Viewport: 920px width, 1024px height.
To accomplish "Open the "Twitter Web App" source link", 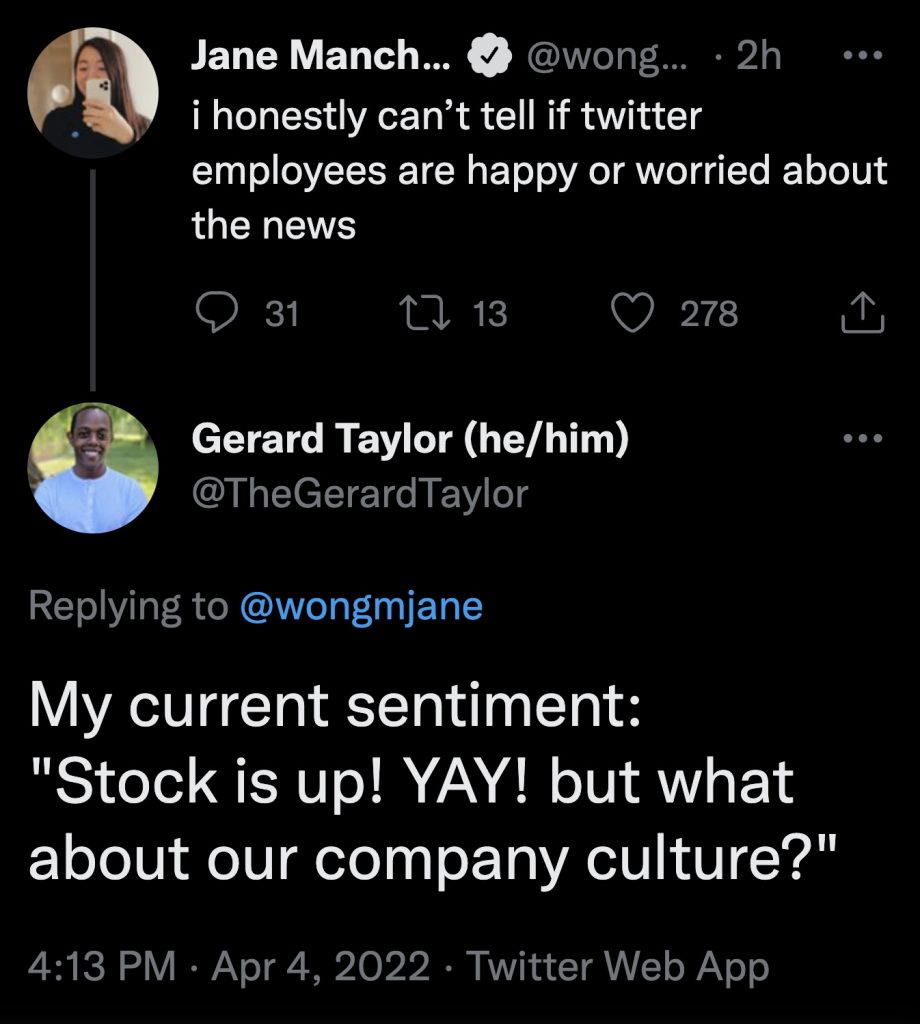I will pos(619,967).
